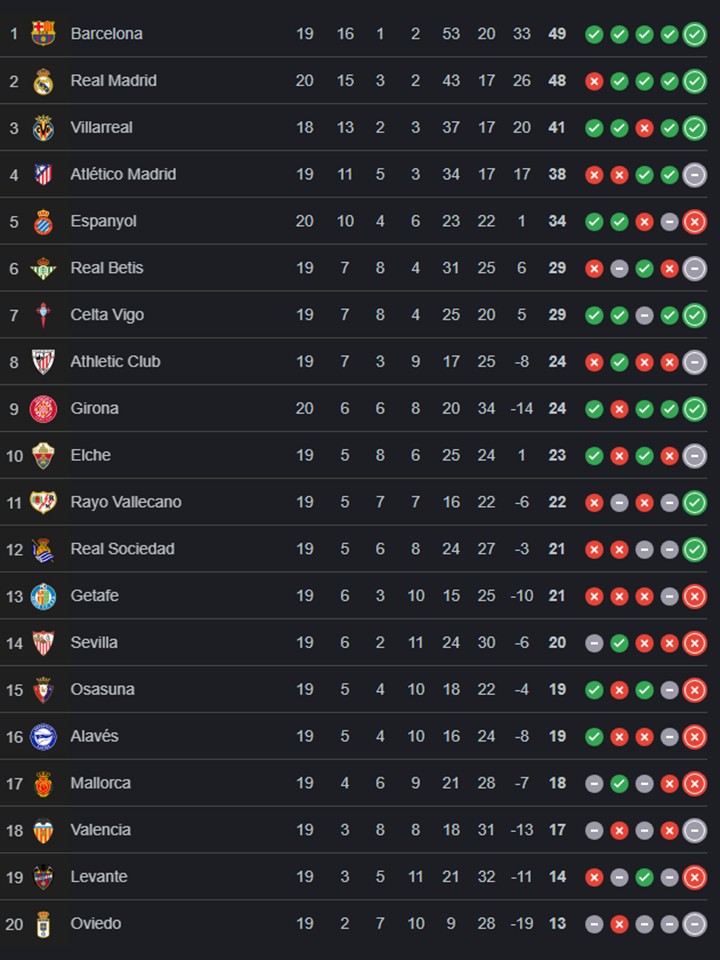Click the Atlético Madrid club crest

43,175
